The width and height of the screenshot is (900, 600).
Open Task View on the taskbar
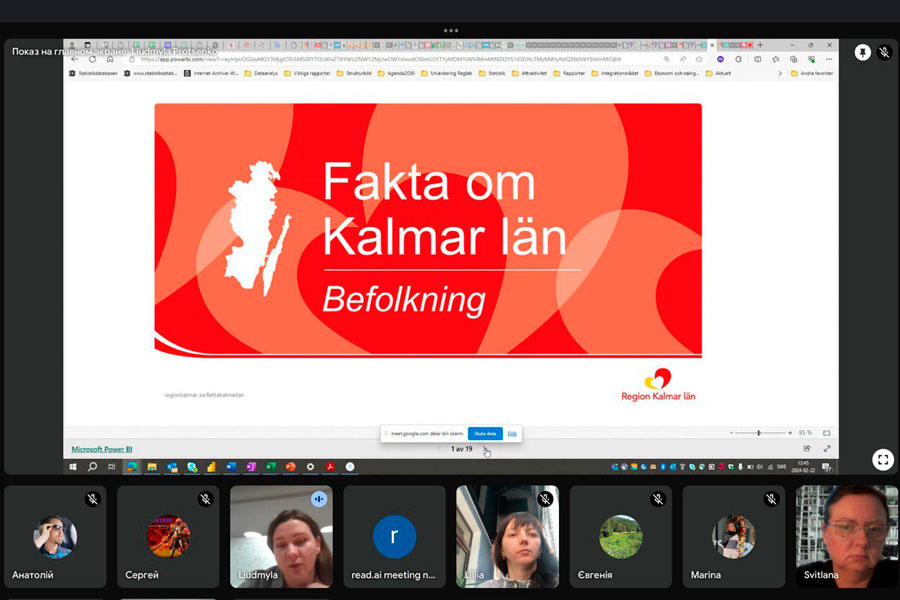(111, 467)
